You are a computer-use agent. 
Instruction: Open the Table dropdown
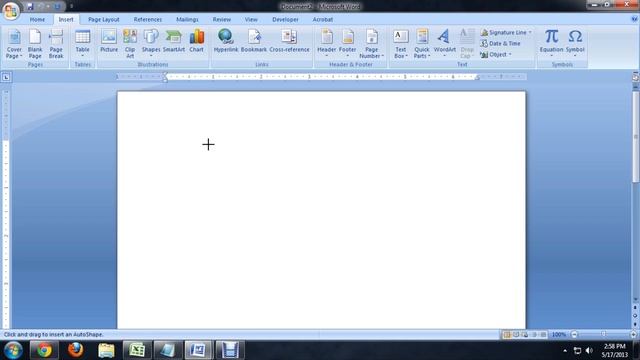(x=82, y=44)
